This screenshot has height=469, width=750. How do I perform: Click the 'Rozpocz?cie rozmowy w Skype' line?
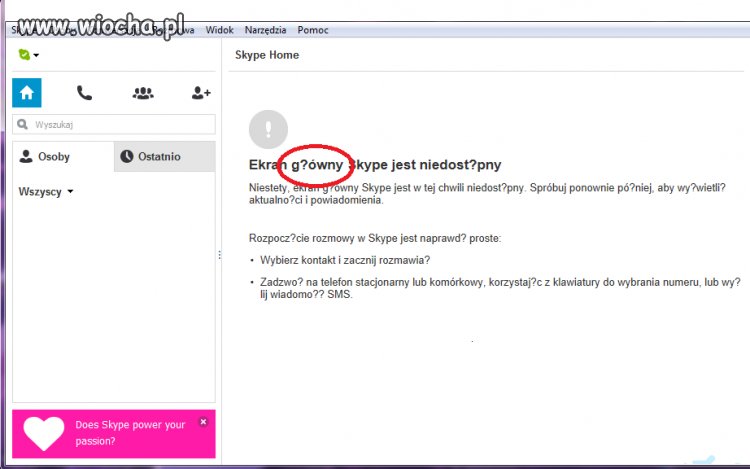click(x=375, y=238)
